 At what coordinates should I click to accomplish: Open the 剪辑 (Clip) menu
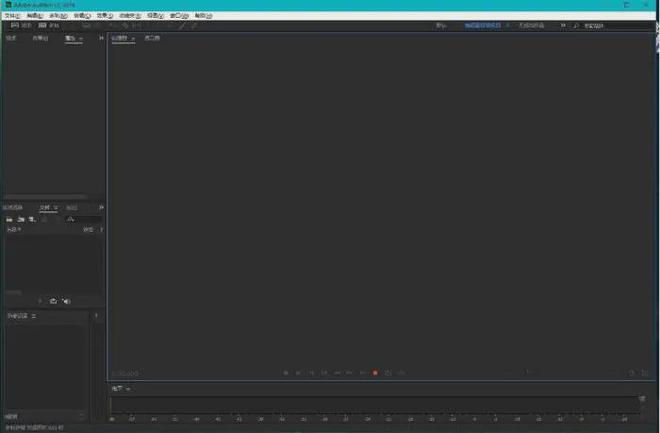[x=82, y=16]
